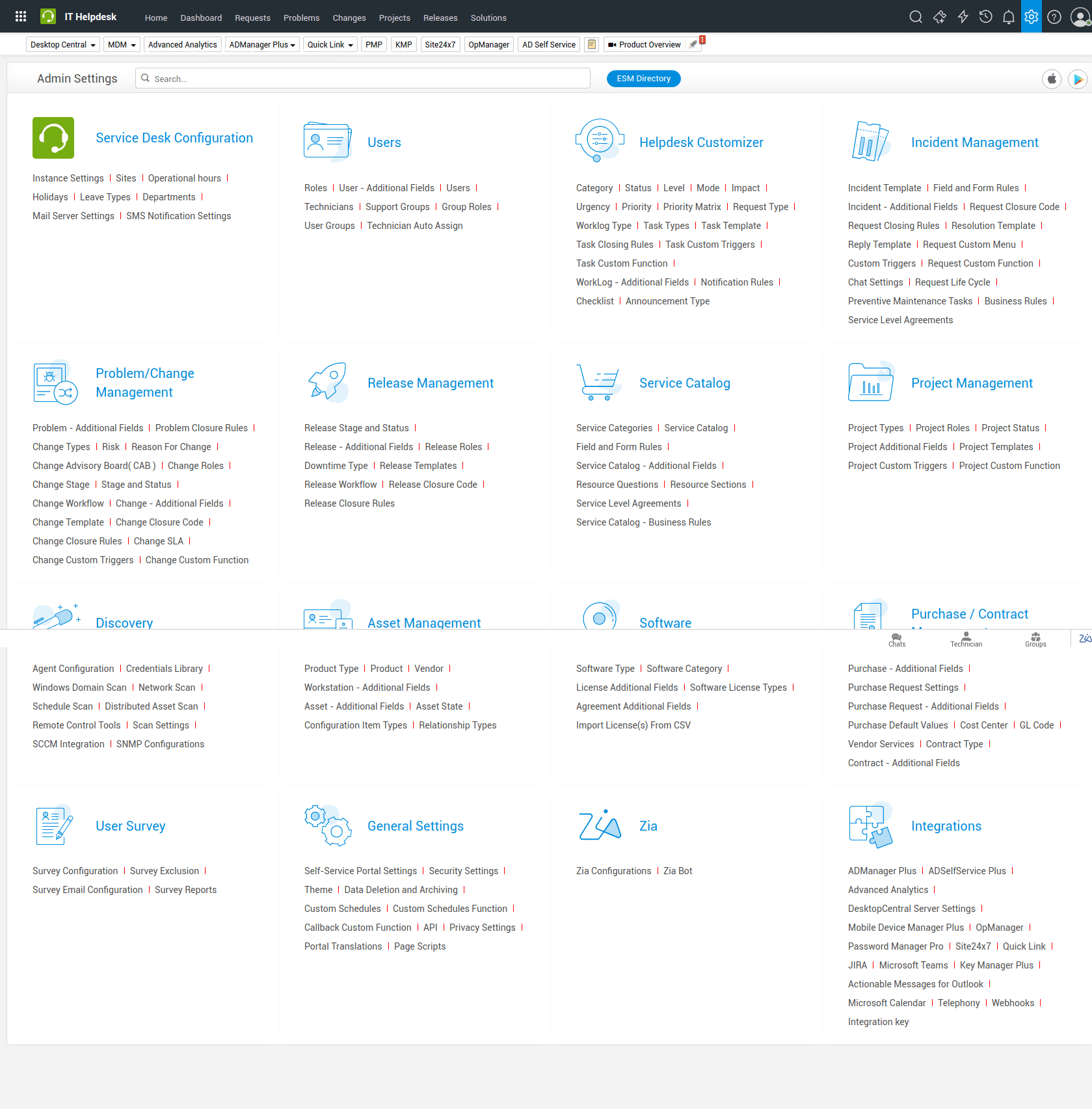Expand the Desktop Central dropdown
1092x1109 pixels.
click(x=63, y=45)
